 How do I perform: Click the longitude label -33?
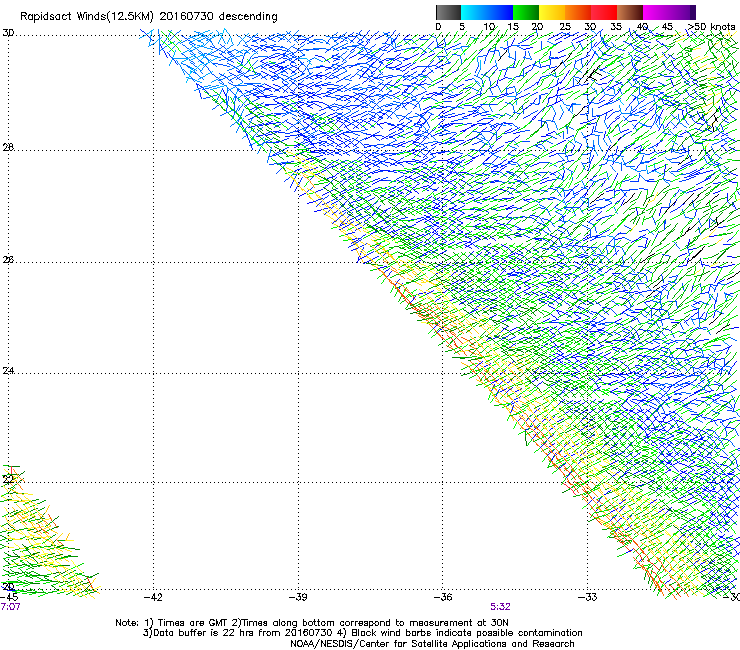click(588, 597)
